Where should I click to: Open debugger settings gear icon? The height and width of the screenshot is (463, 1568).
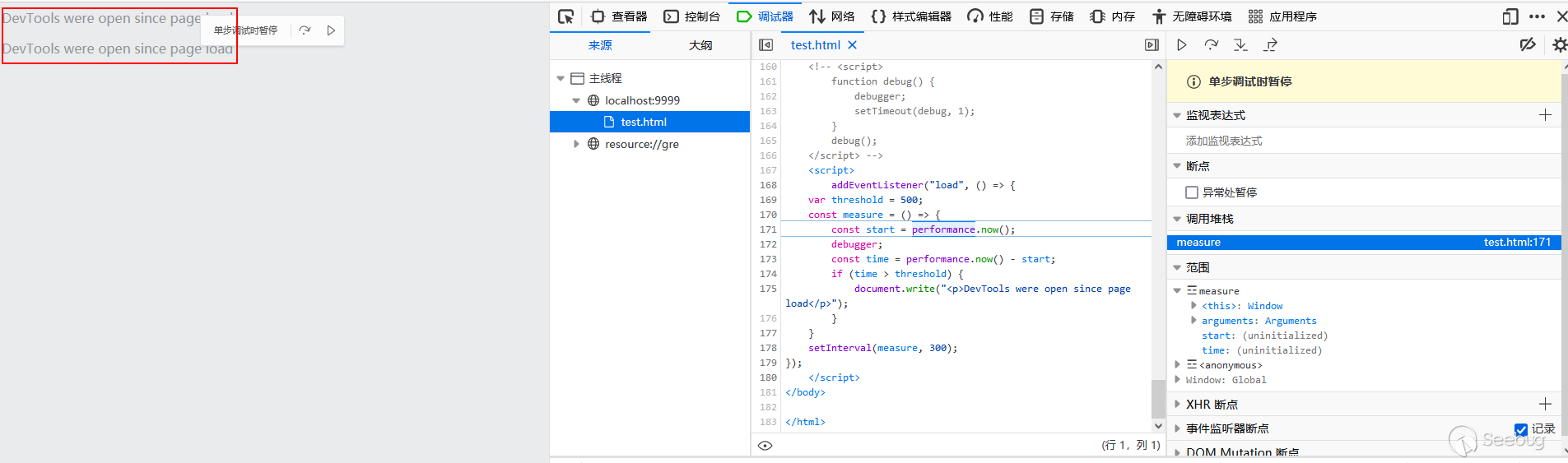click(x=1559, y=45)
